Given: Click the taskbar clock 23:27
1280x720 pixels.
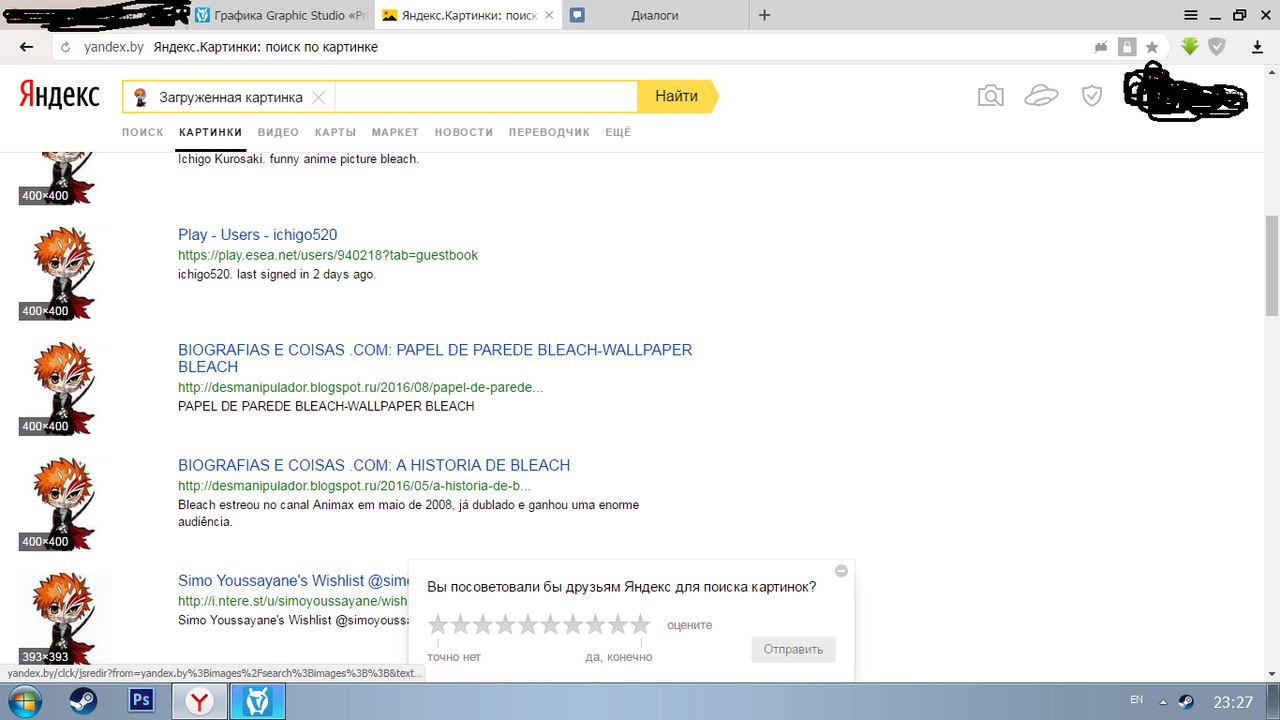Looking at the screenshot, I should (x=1232, y=702).
